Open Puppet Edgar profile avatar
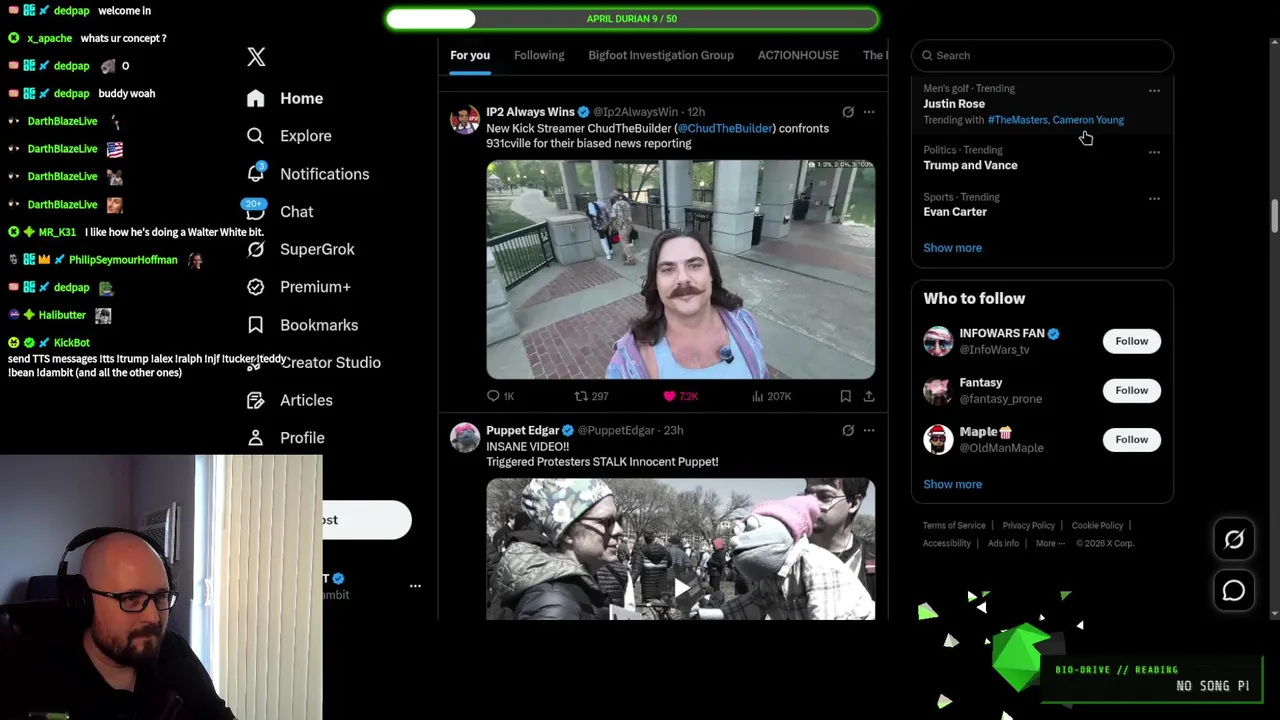The width and height of the screenshot is (1280, 720). click(465, 438)
